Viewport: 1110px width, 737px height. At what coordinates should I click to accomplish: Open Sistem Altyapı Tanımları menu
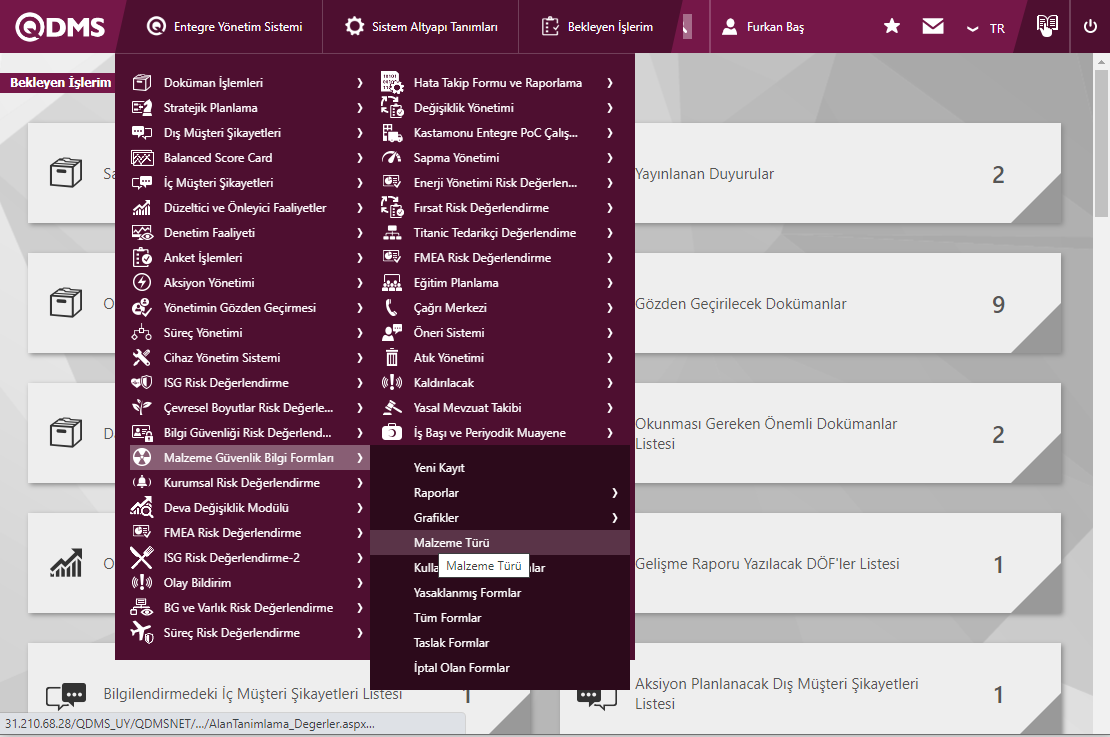[x=421, y=27]
